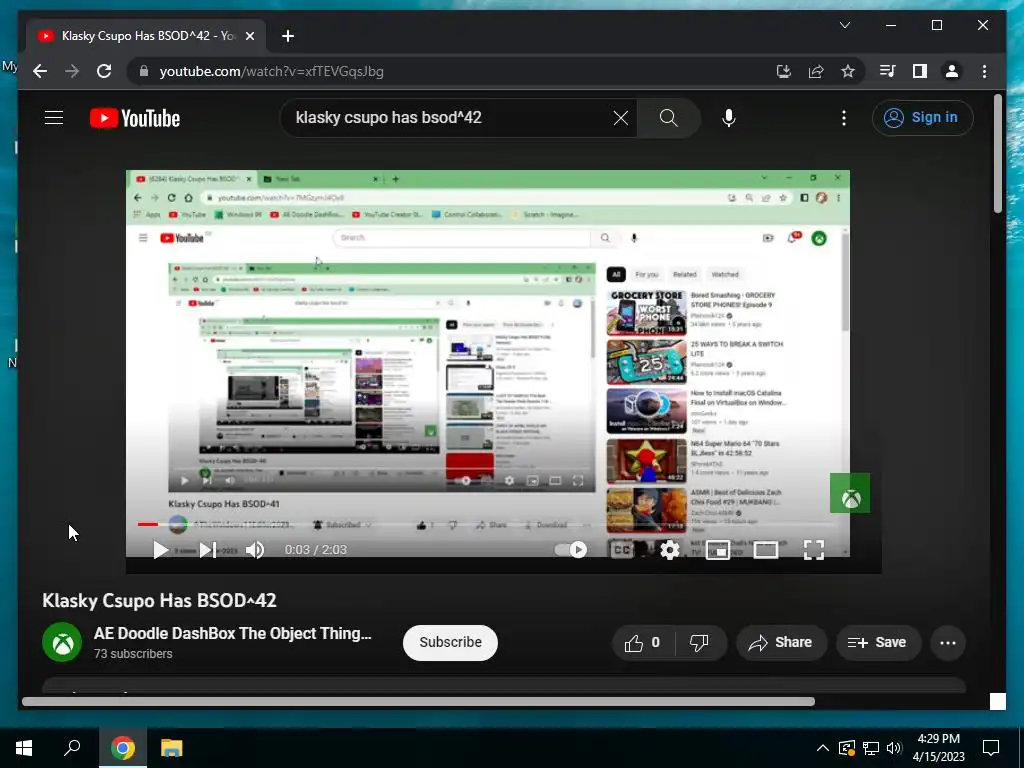Click the video title Klasky Csupo Has BSOD^42

(159, 601)
